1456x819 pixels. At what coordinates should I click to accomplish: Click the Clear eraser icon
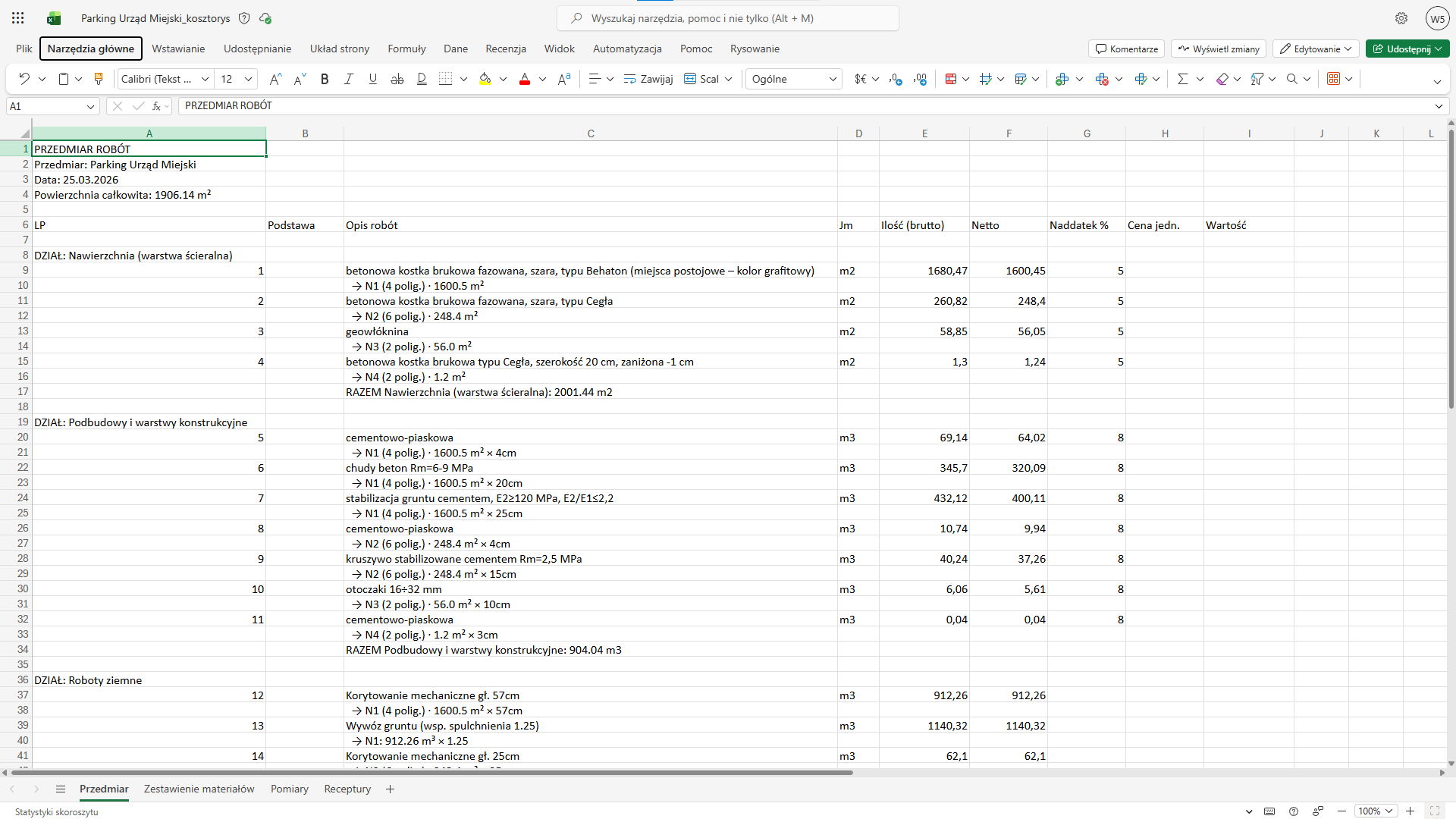(1222, 79)
